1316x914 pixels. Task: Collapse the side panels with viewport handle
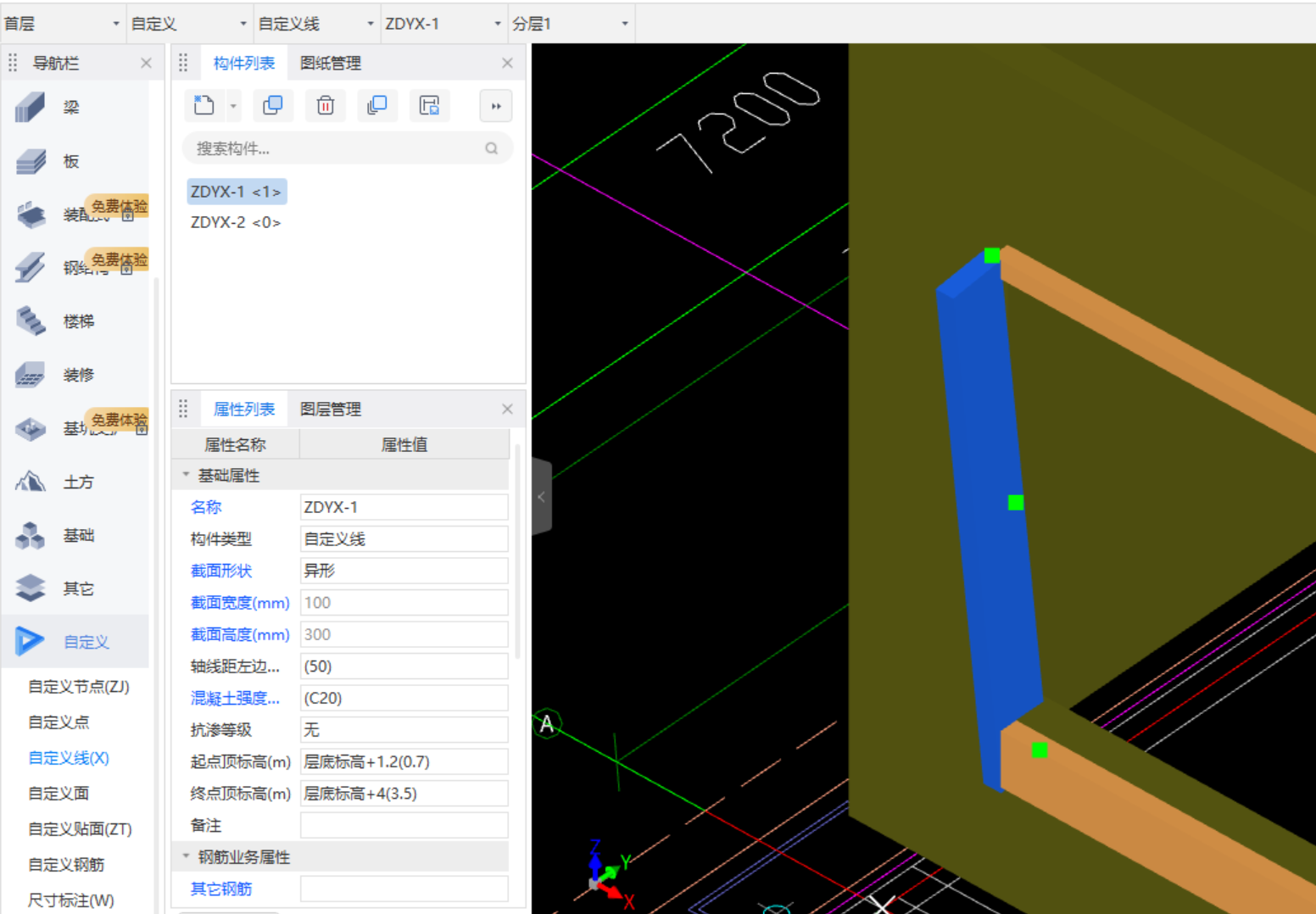click(541, 497)
